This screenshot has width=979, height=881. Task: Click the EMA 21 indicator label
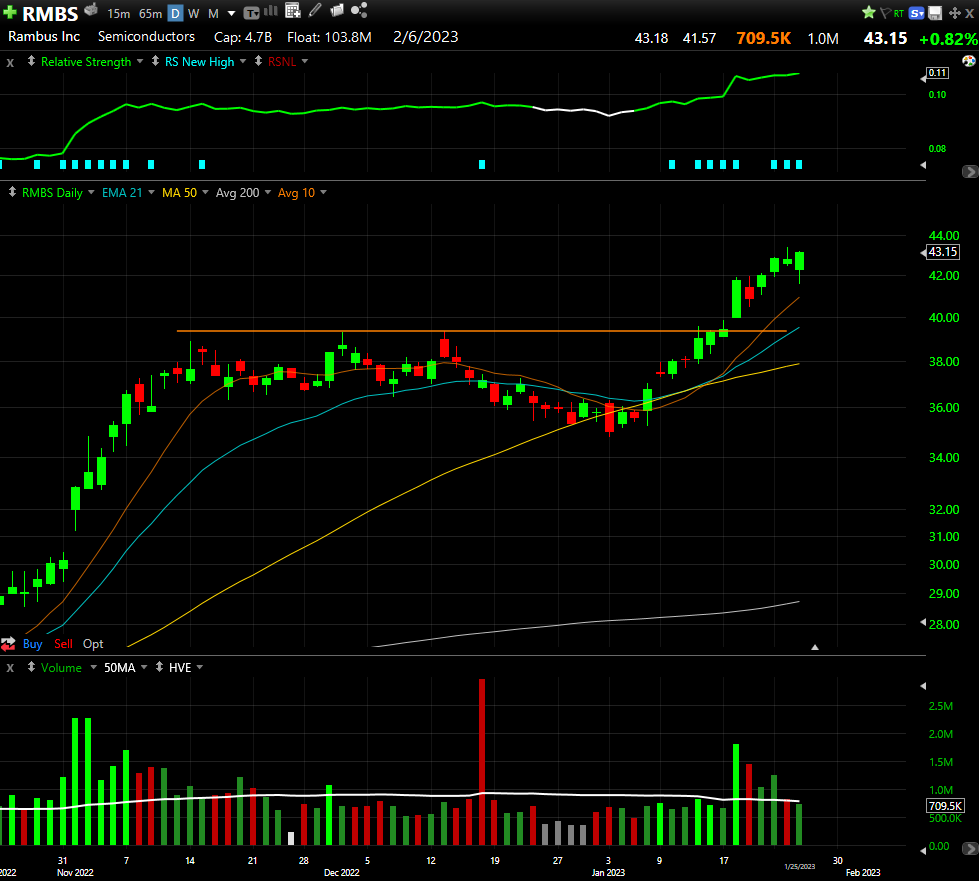[x=122, y=193]
